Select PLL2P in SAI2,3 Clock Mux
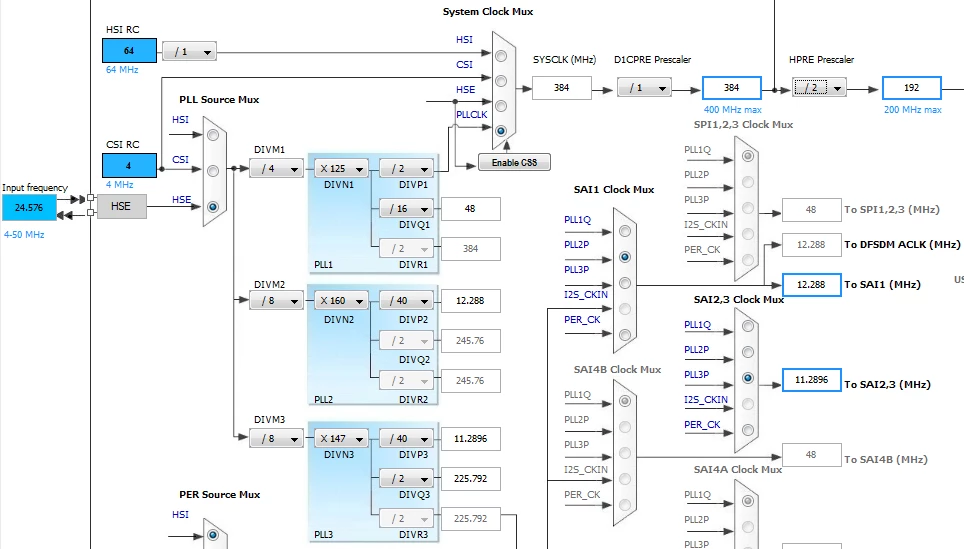 coord(748,352)
